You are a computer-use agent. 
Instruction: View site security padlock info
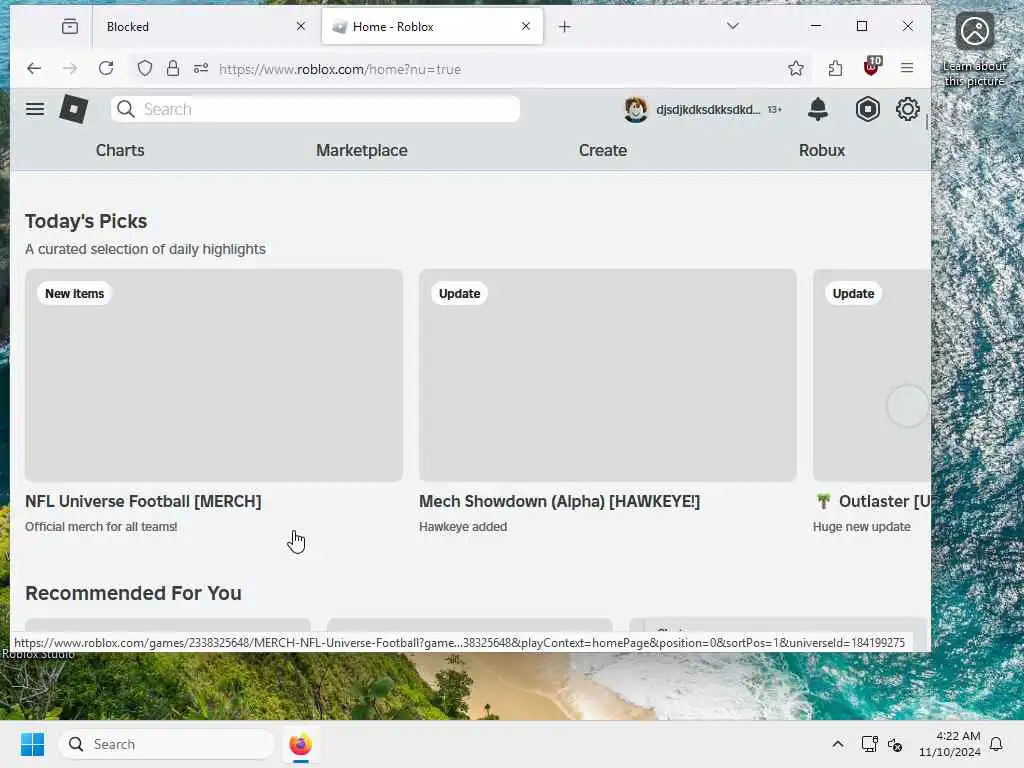point(172,69)
